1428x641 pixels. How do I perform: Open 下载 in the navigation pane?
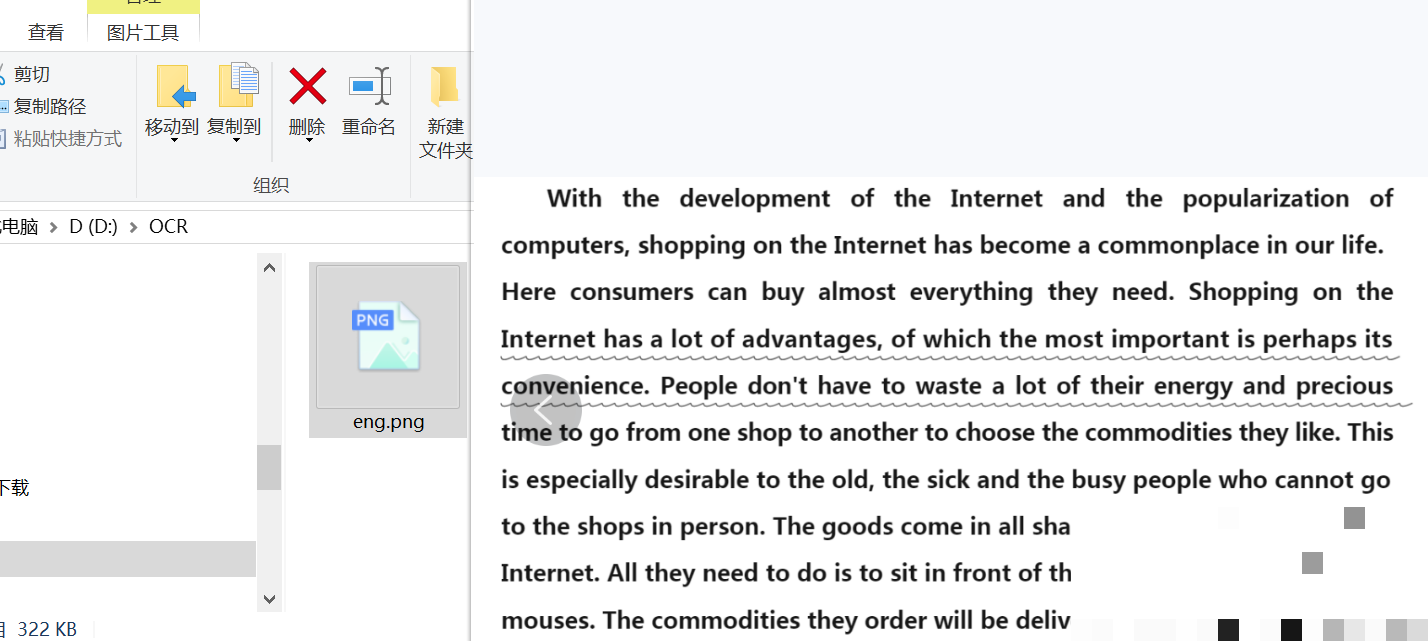[14, 488]
